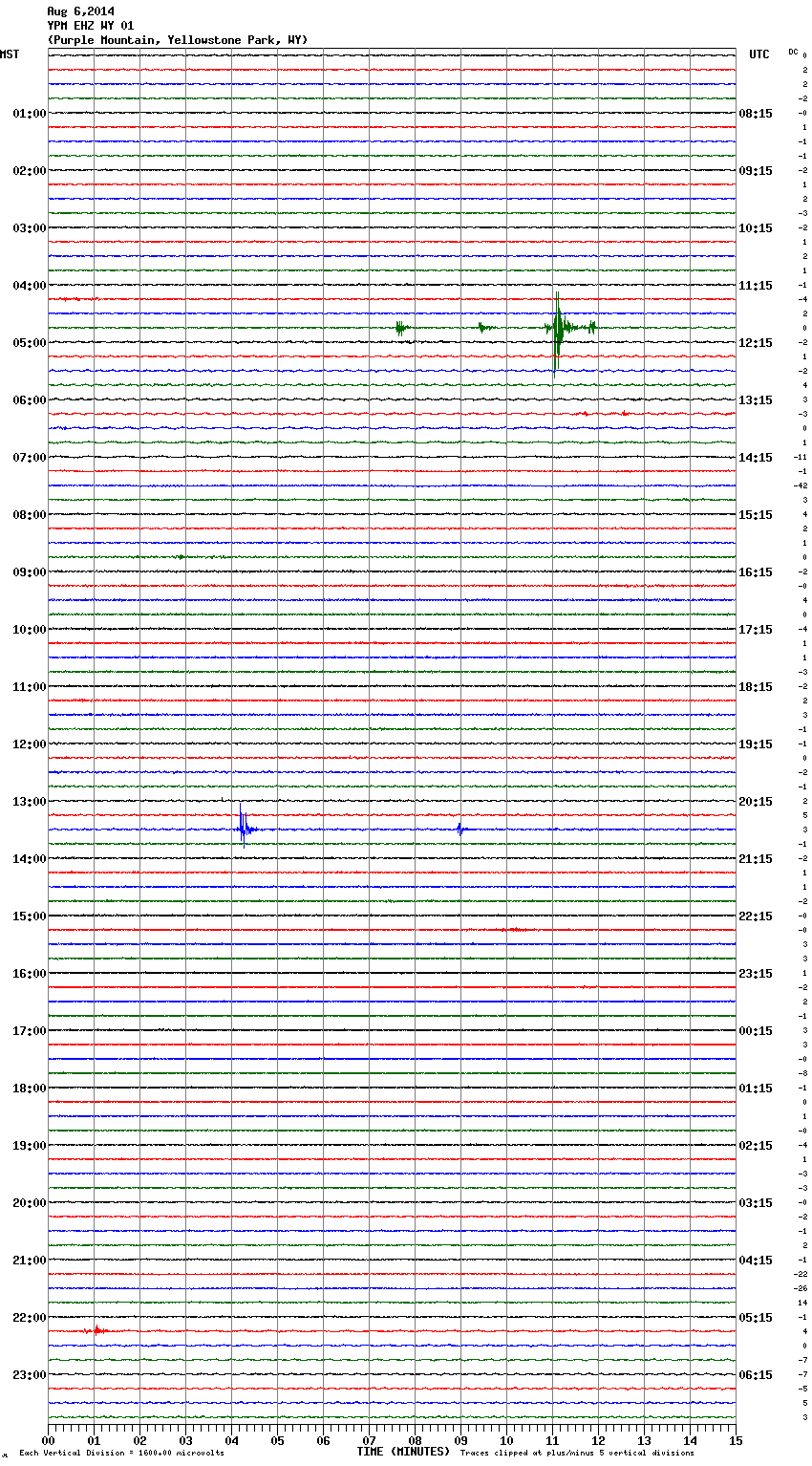Select the 17:00 MST time label
The height and width of the screenshot is (1466, 812).
click(30, 1031)
